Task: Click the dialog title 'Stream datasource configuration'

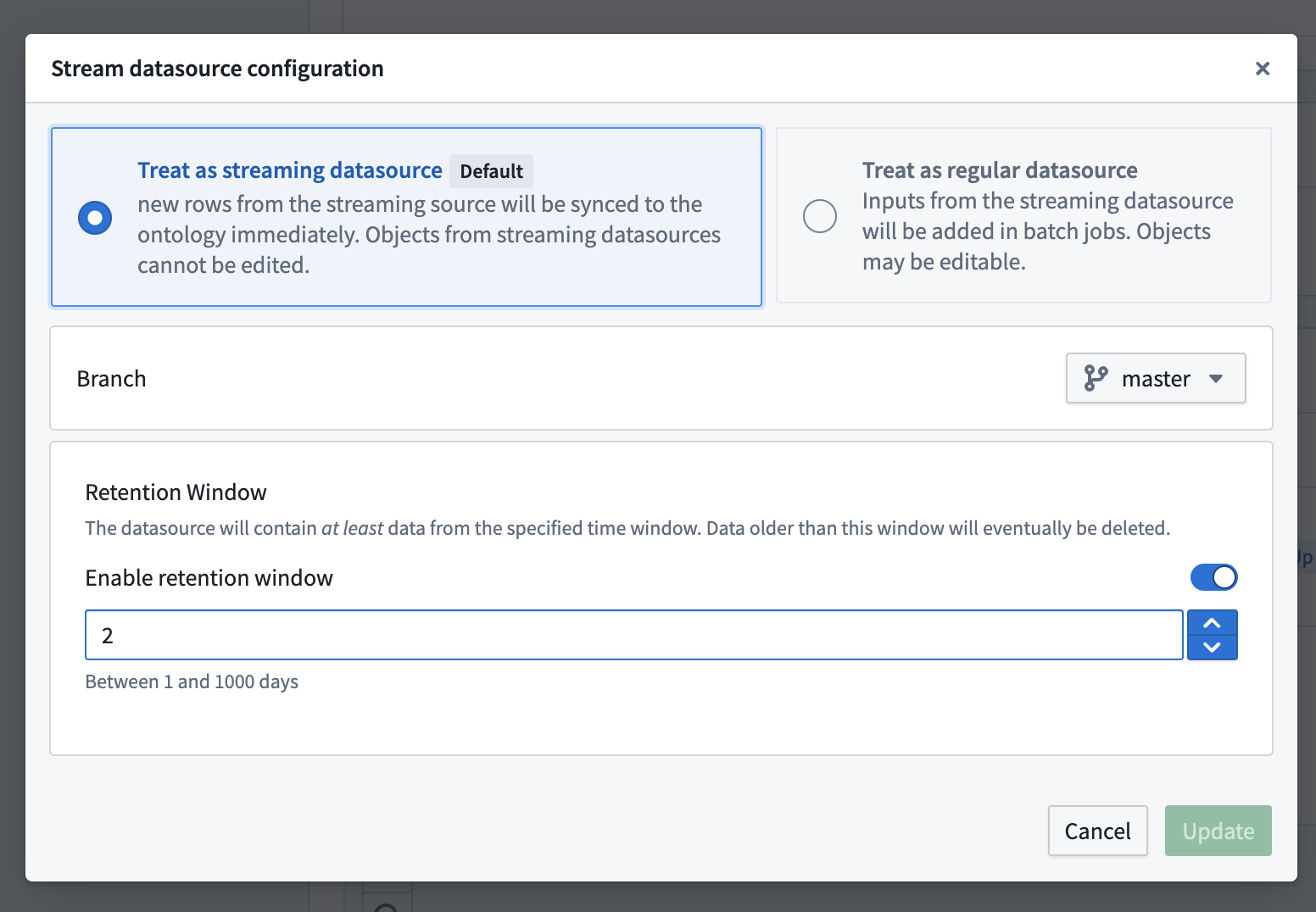Action: point(217,69)
